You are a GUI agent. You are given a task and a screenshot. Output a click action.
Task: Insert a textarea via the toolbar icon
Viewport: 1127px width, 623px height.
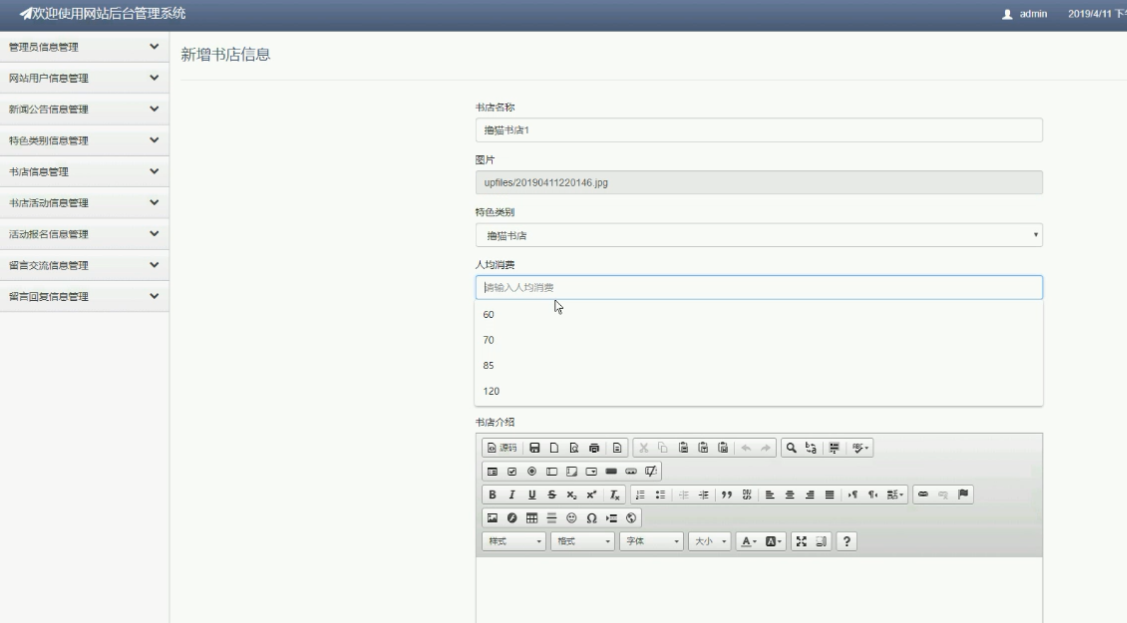tap(571, 471)
